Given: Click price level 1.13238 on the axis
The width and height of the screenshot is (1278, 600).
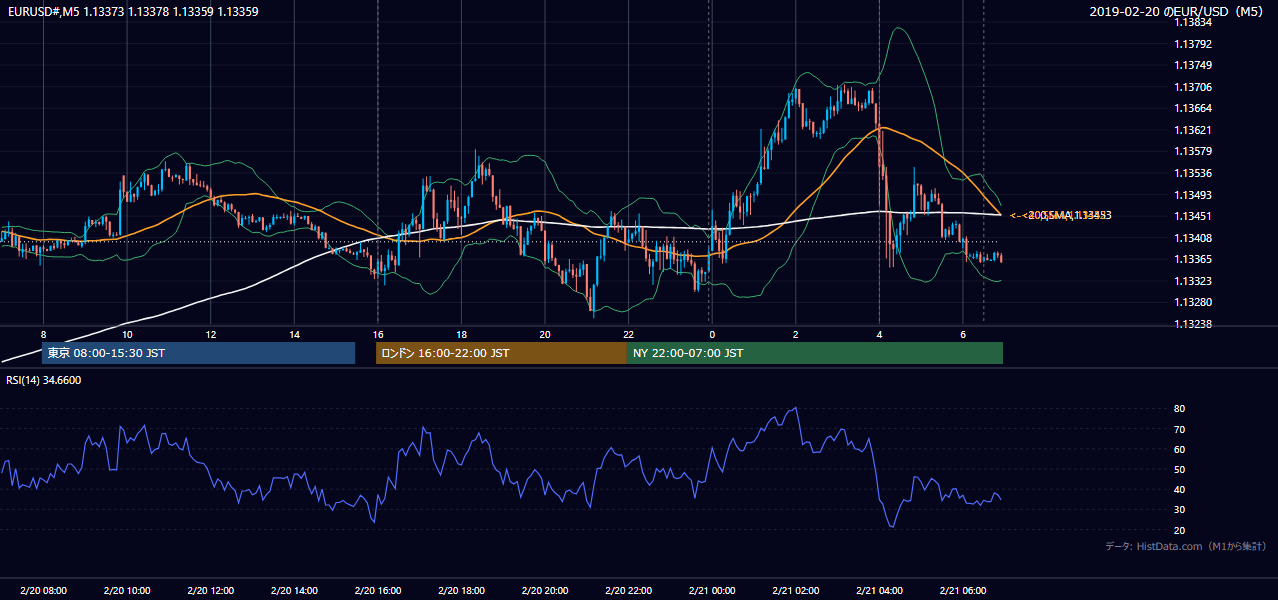Looking at the screenshot, I should [x=1193, y=324].
